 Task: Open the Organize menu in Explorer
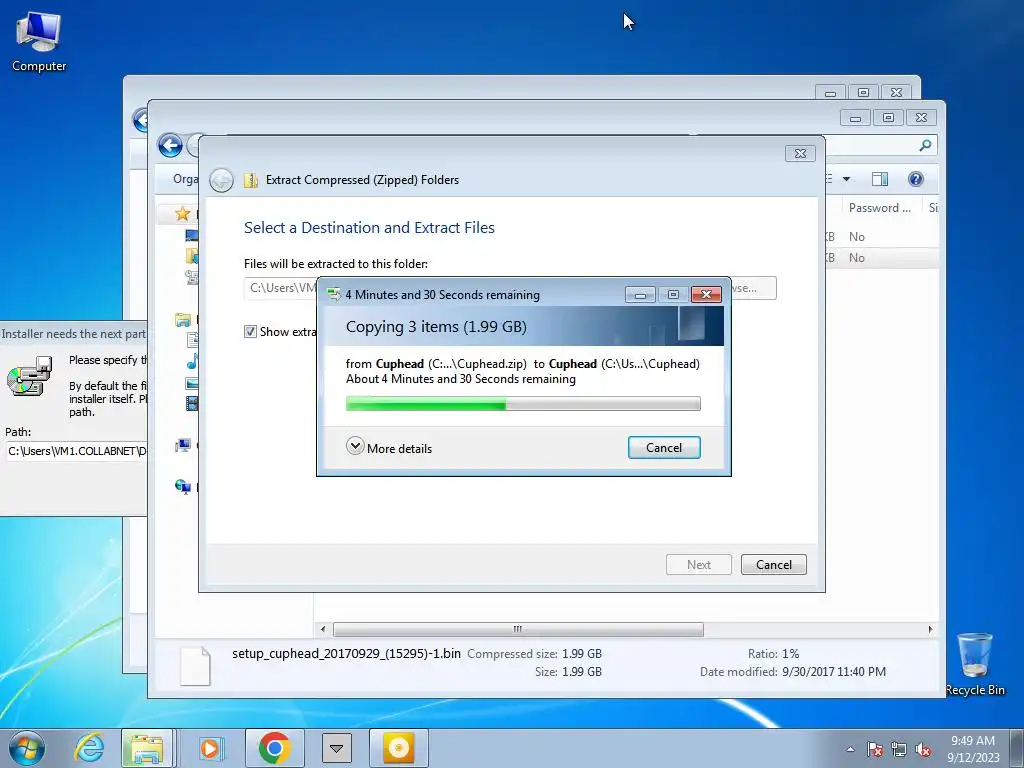point(185,179)
